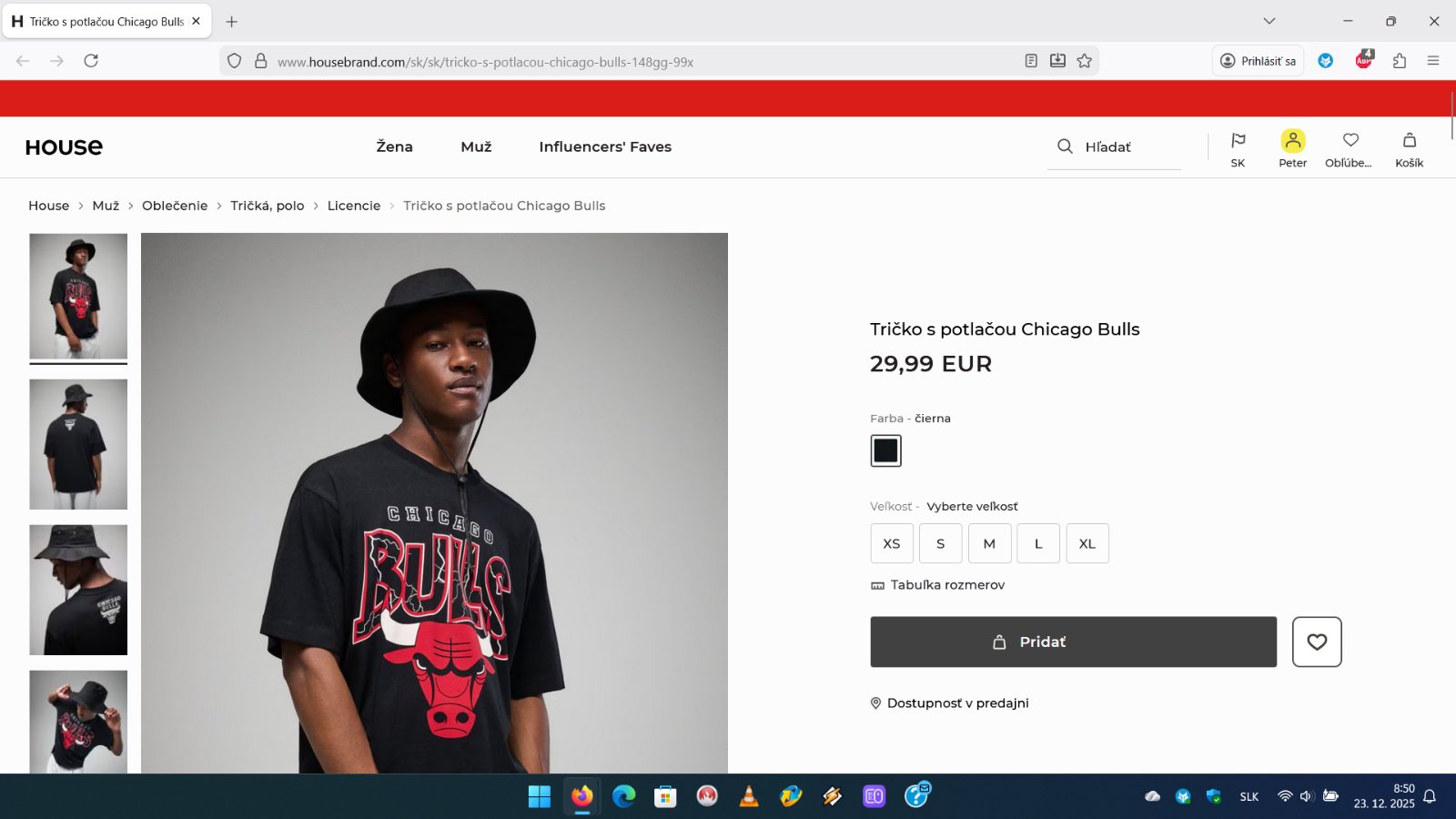Screen dimensions: 1456x819
Task: Toggle reader view icon in address bar
Action: 1031,61
